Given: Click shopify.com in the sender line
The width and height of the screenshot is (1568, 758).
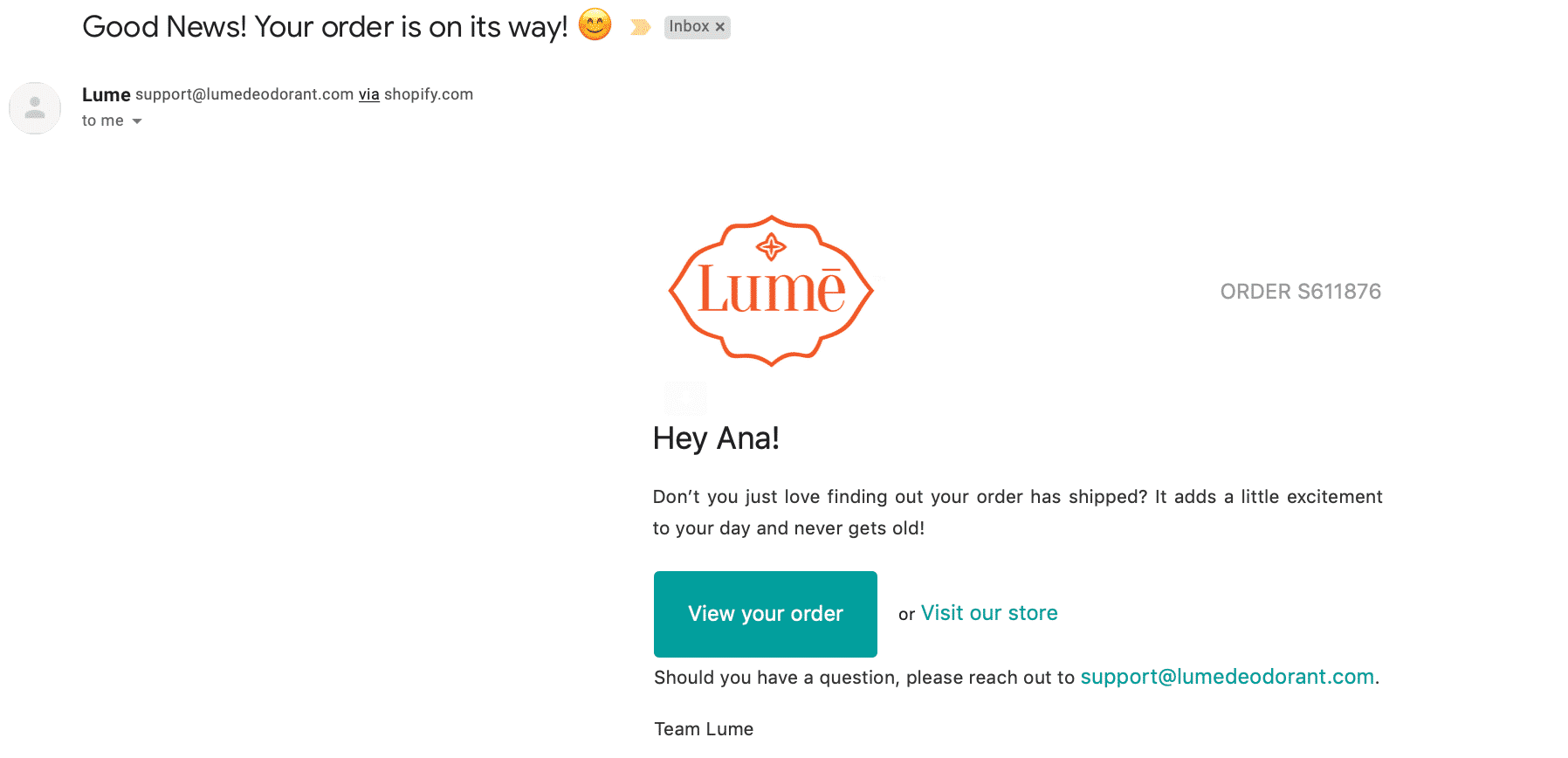Looking at the screenshot, I should 429,94.
